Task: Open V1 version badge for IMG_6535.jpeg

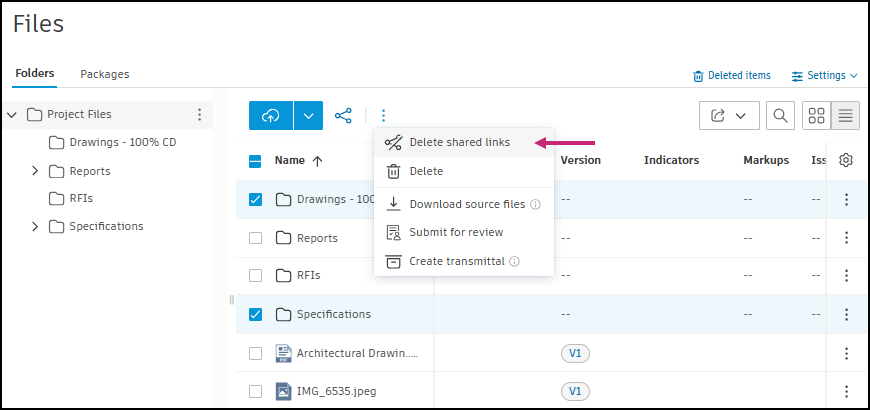Action: click(575, 392)
